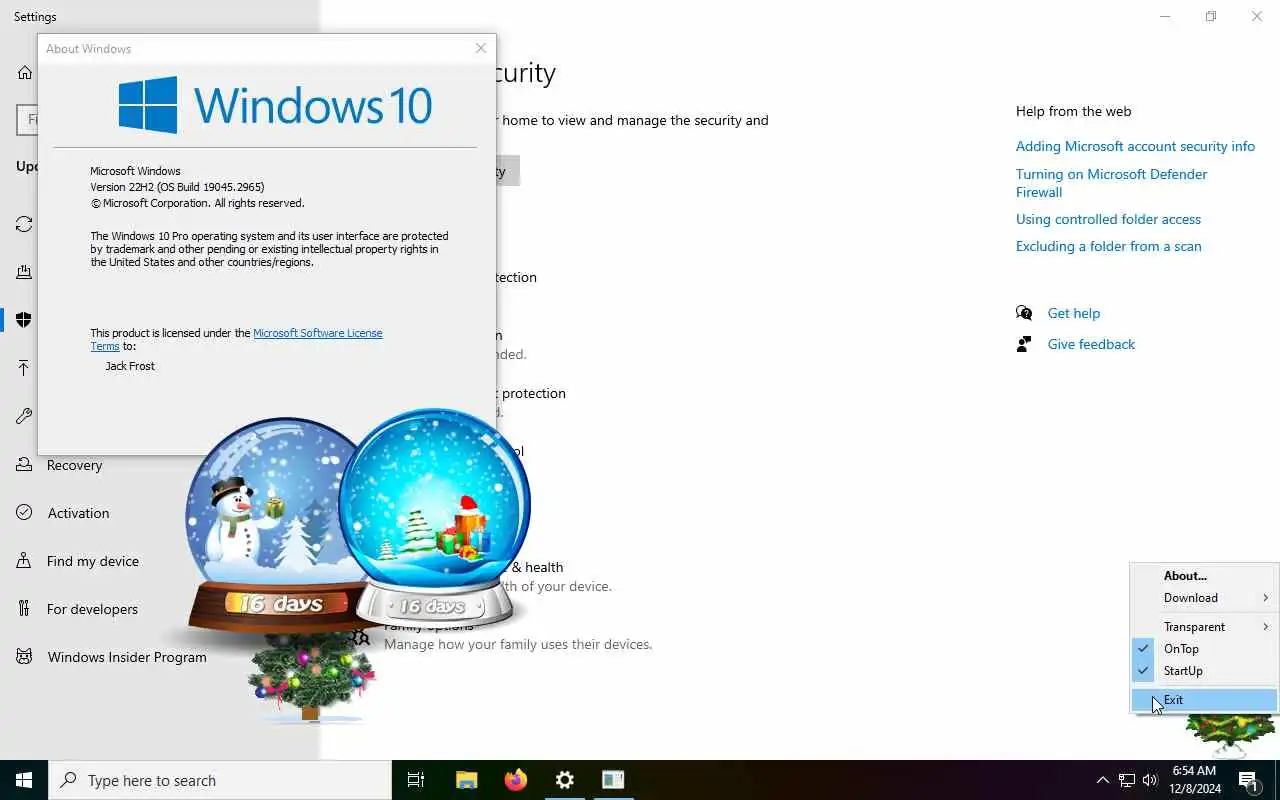
Task: Click the Recovery sidebar icon
Action: (x=24, y=465)
